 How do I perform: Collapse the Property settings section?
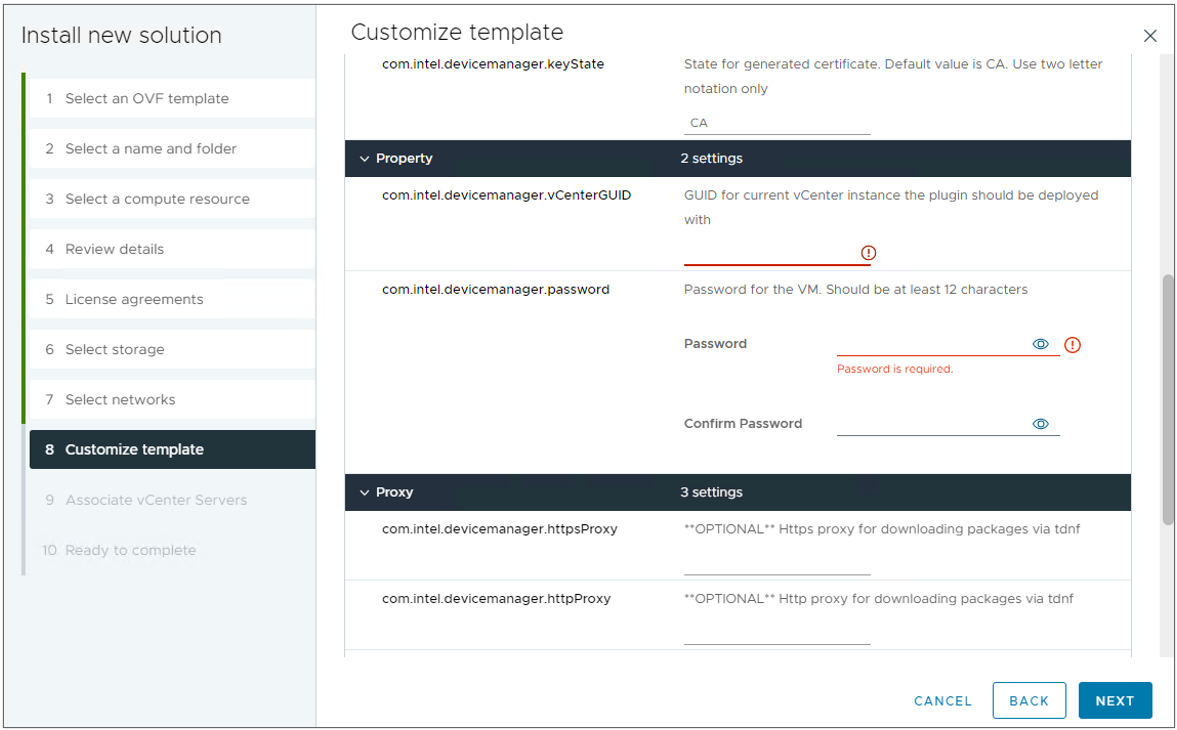(365, 159)
